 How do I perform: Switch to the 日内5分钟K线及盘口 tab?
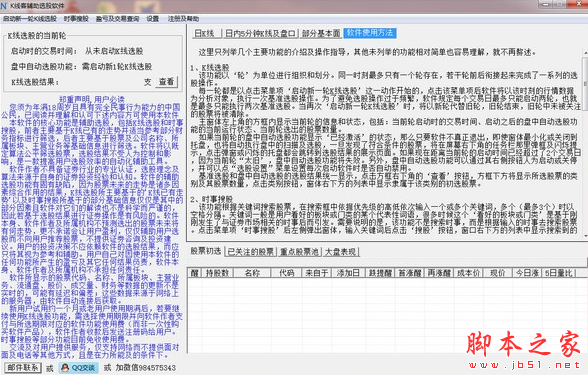[x=260, y=33]
